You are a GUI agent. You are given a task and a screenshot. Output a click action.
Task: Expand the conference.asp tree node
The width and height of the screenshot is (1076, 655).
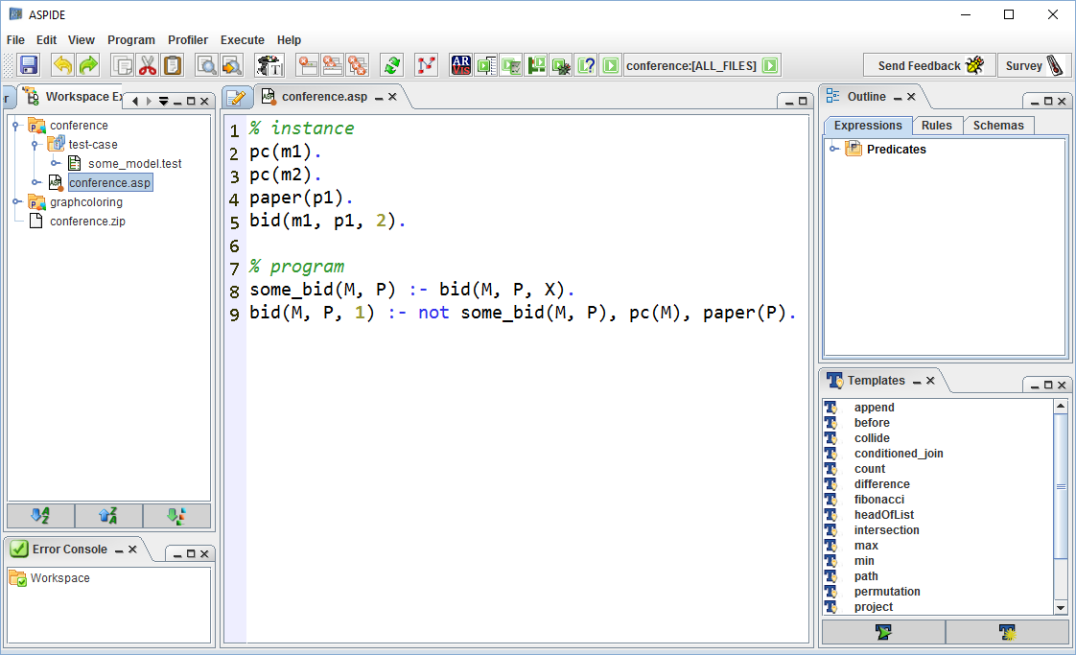[x=36, y=183]
